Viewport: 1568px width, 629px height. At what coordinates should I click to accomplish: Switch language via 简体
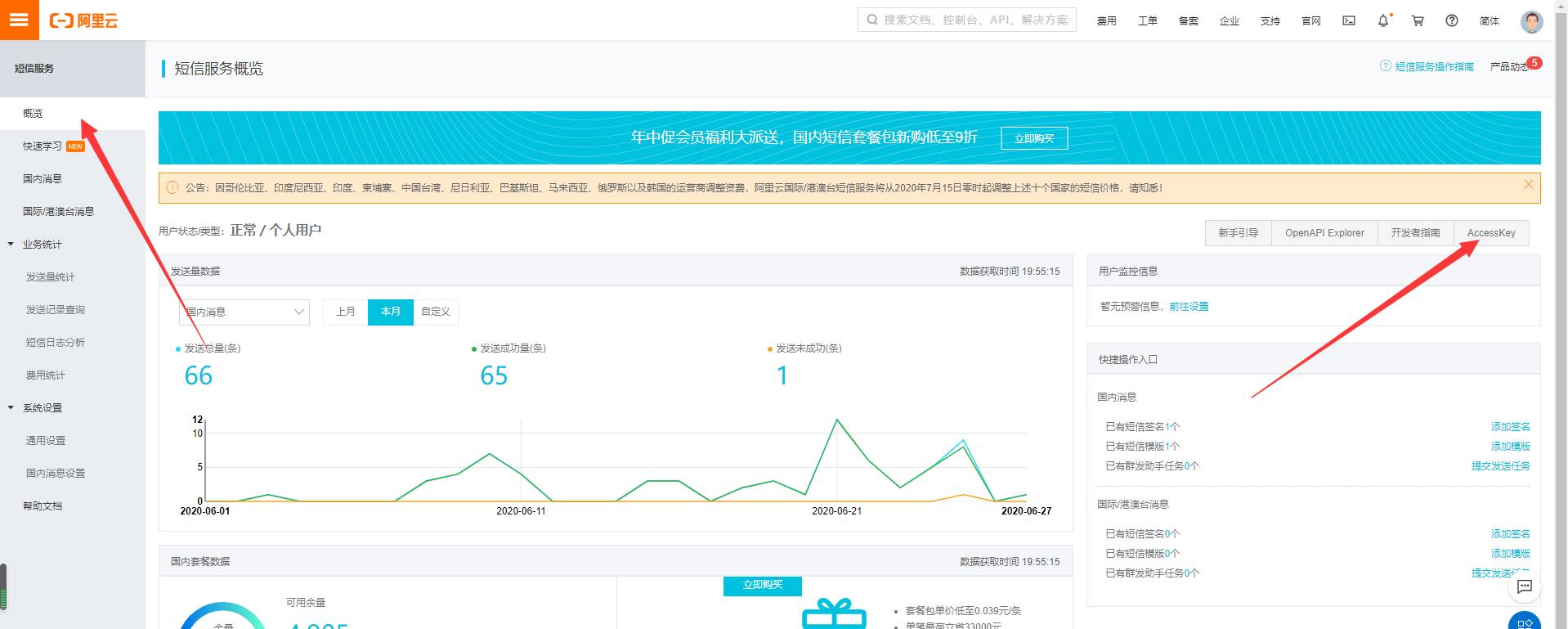coord(1490,21)
